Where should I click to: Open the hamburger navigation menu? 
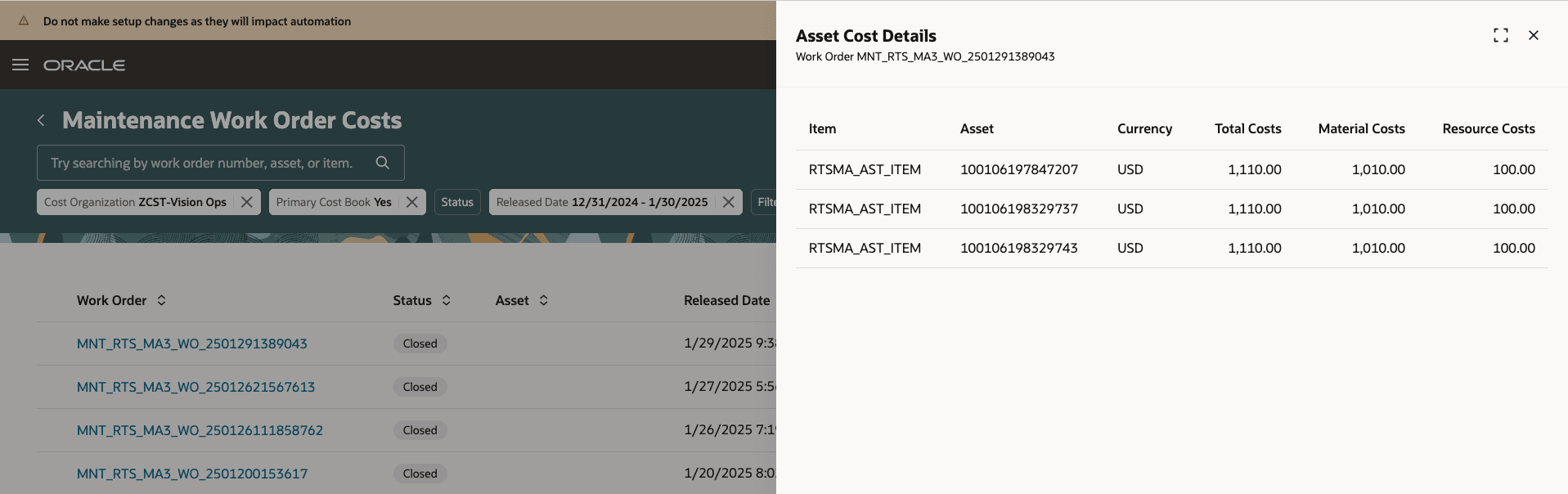20,65
